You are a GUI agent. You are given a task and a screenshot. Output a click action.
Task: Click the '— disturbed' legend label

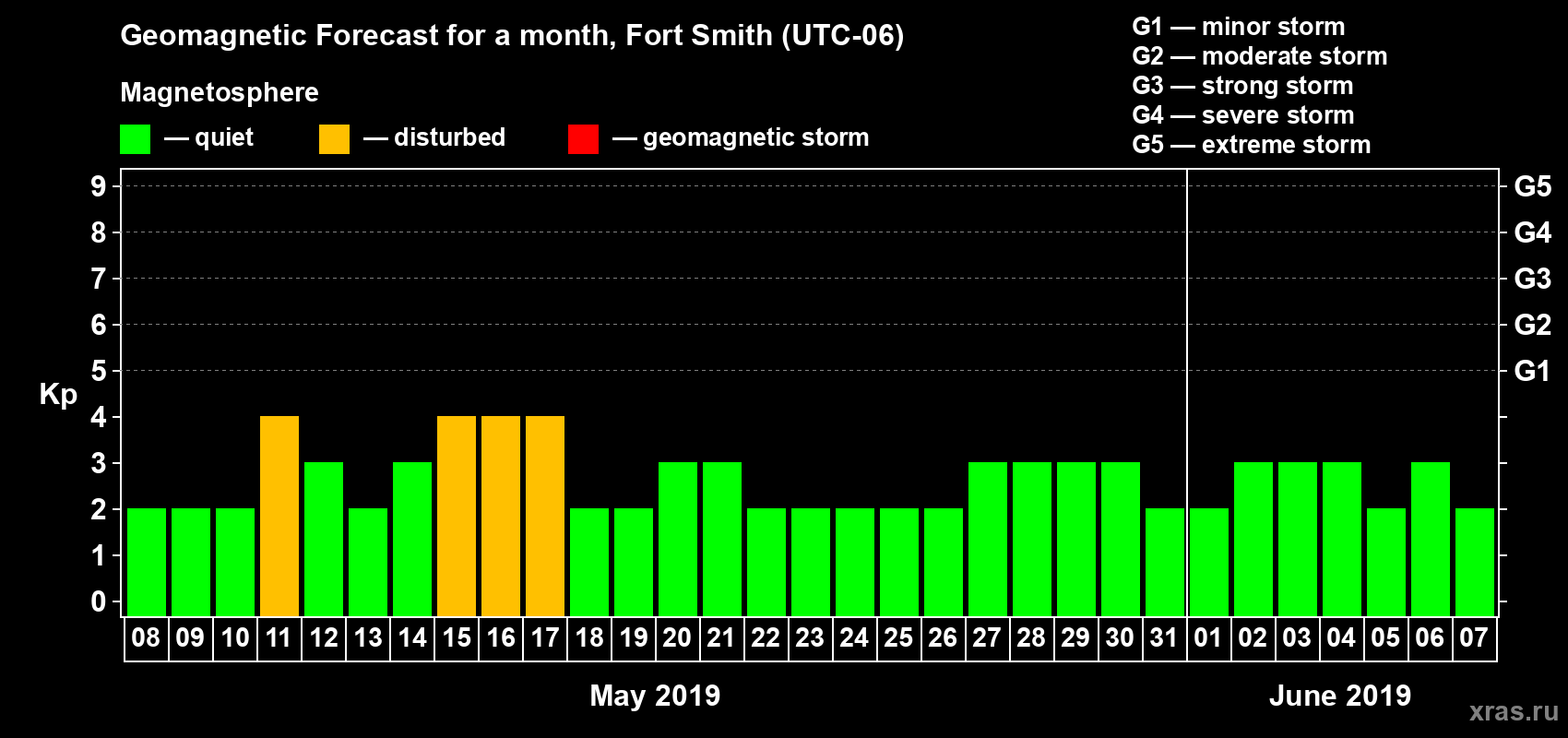click(x=434, y=137)
